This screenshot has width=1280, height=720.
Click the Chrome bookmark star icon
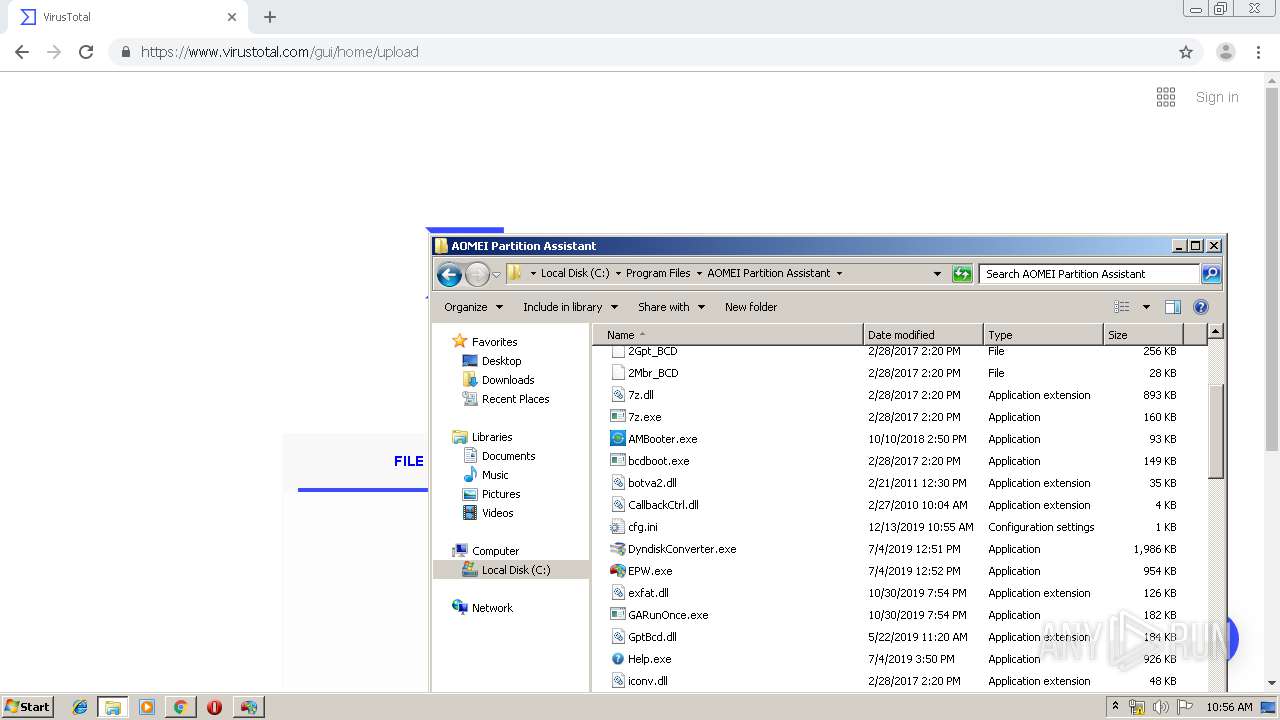(1186, 52)
